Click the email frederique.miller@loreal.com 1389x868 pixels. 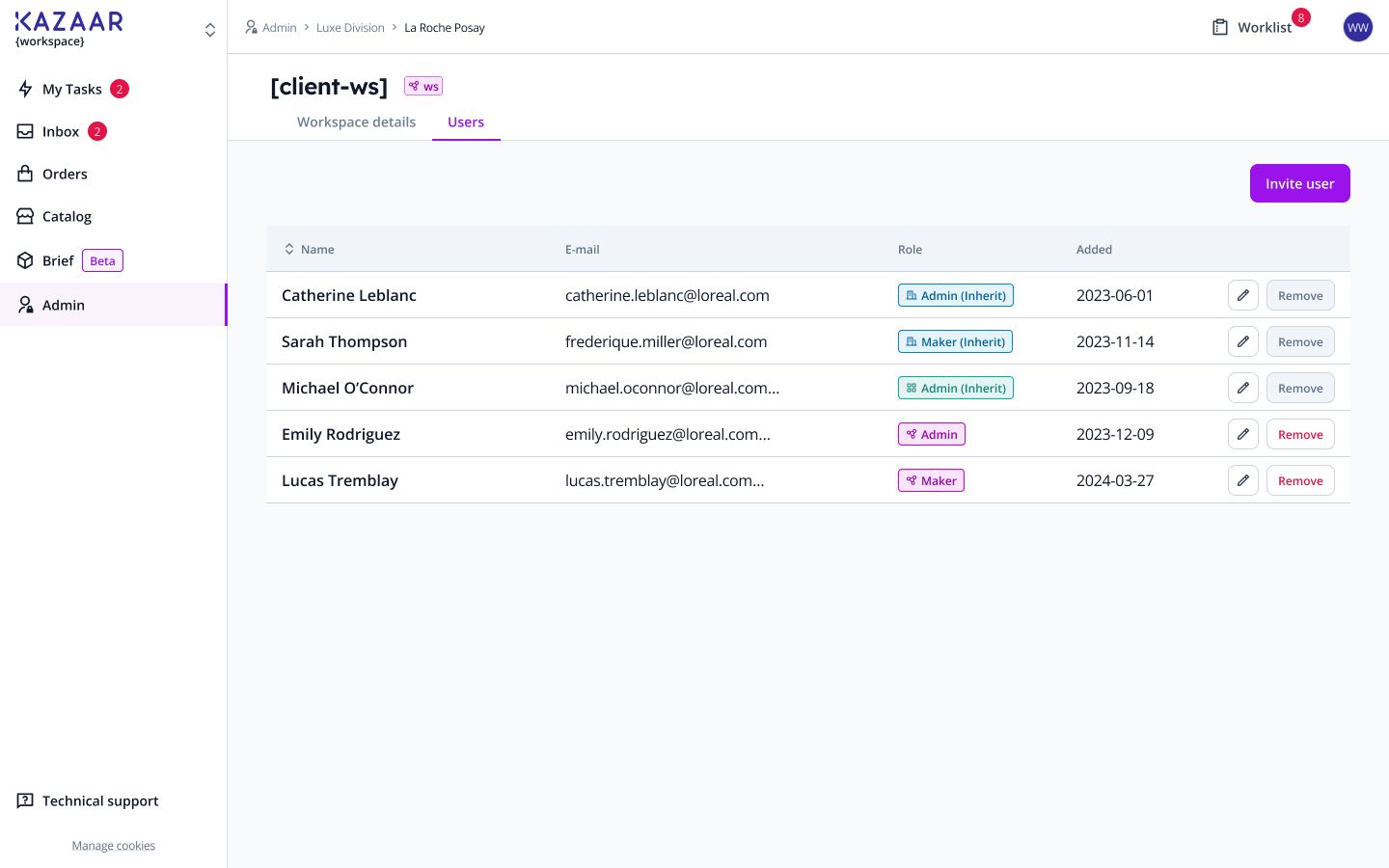pos(667,341)
